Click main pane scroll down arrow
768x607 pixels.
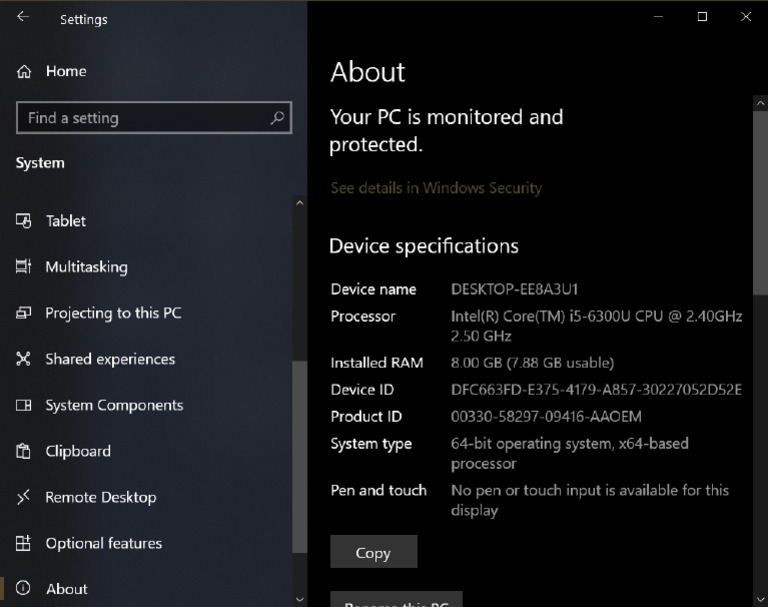760,599
